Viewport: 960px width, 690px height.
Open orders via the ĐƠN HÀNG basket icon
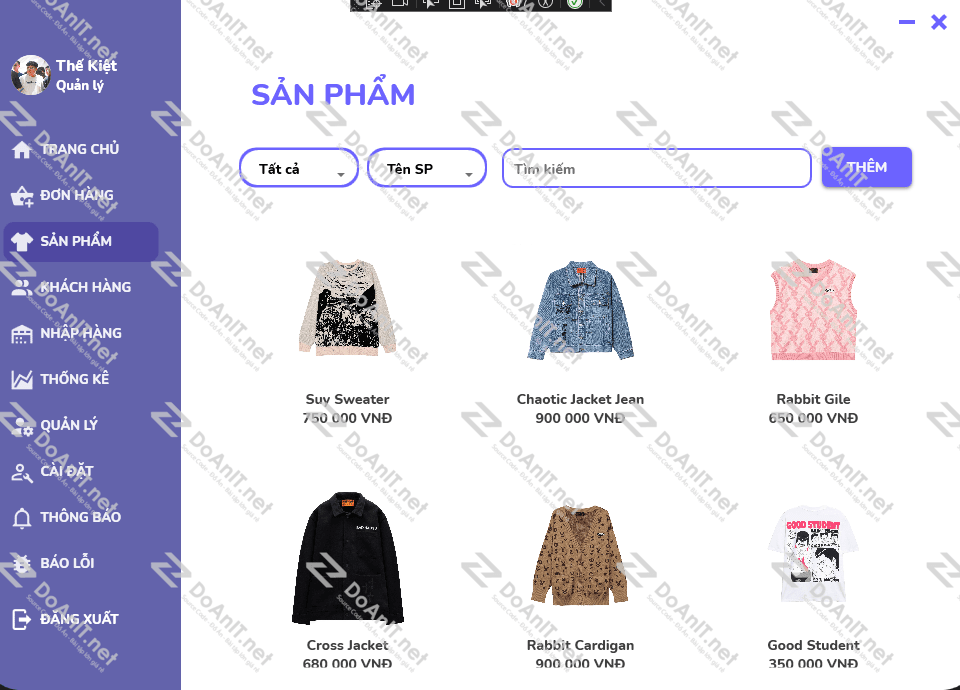pyautogui.click(x=22, y=196)
